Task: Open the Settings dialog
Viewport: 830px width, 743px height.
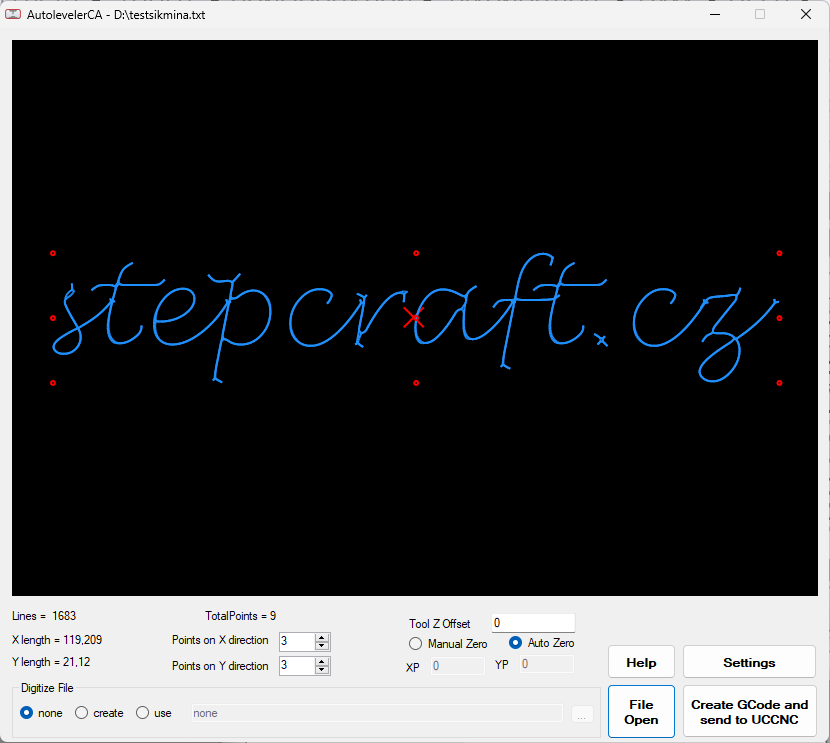Action: [x=749, y=662]
